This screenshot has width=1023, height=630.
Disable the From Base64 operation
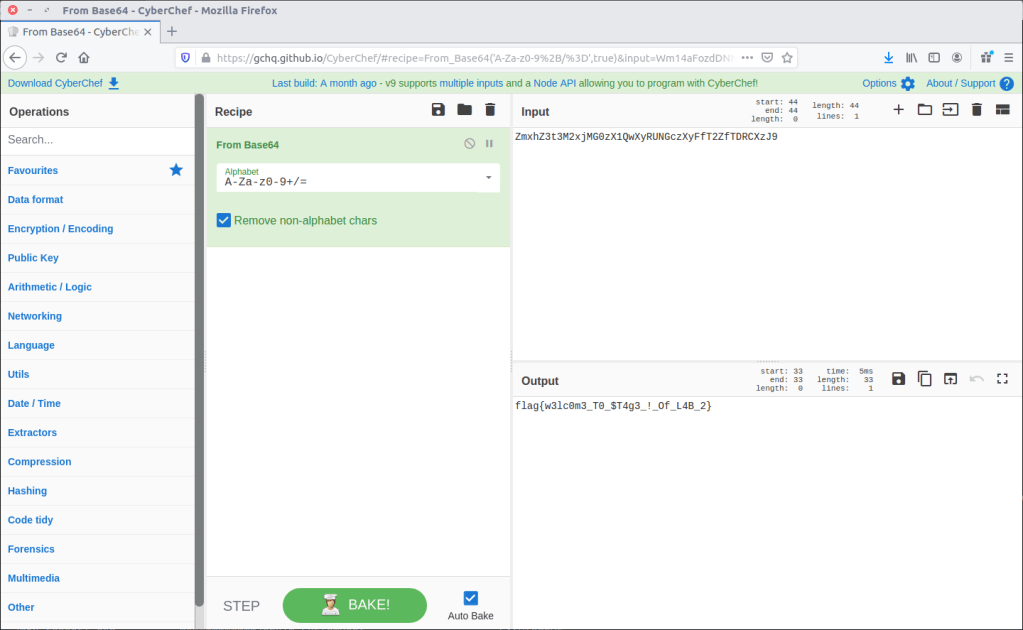470,144
